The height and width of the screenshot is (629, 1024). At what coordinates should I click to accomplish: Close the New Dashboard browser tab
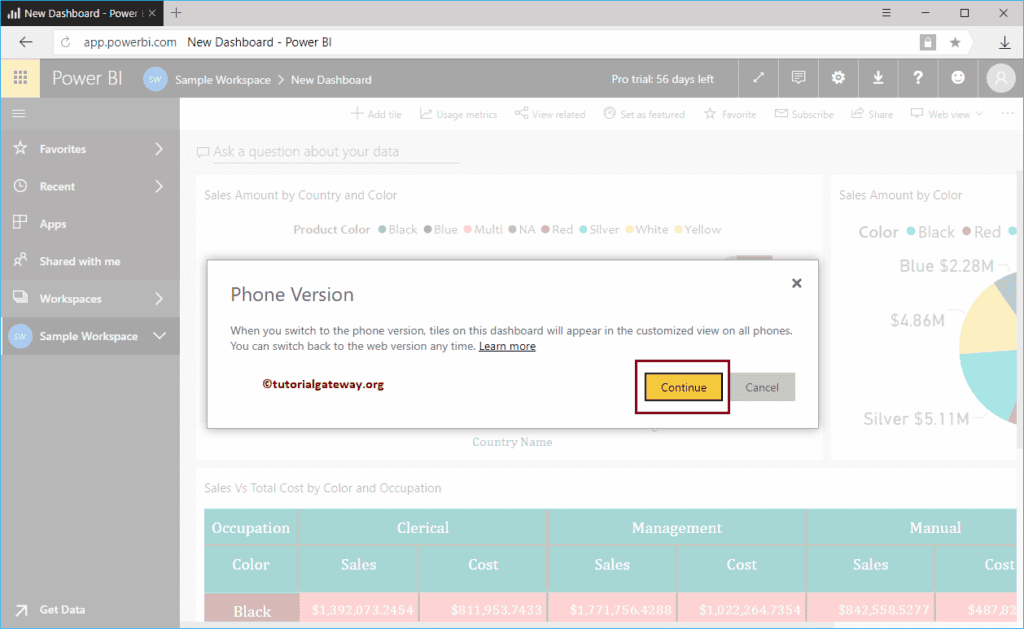tap(152, 13)
